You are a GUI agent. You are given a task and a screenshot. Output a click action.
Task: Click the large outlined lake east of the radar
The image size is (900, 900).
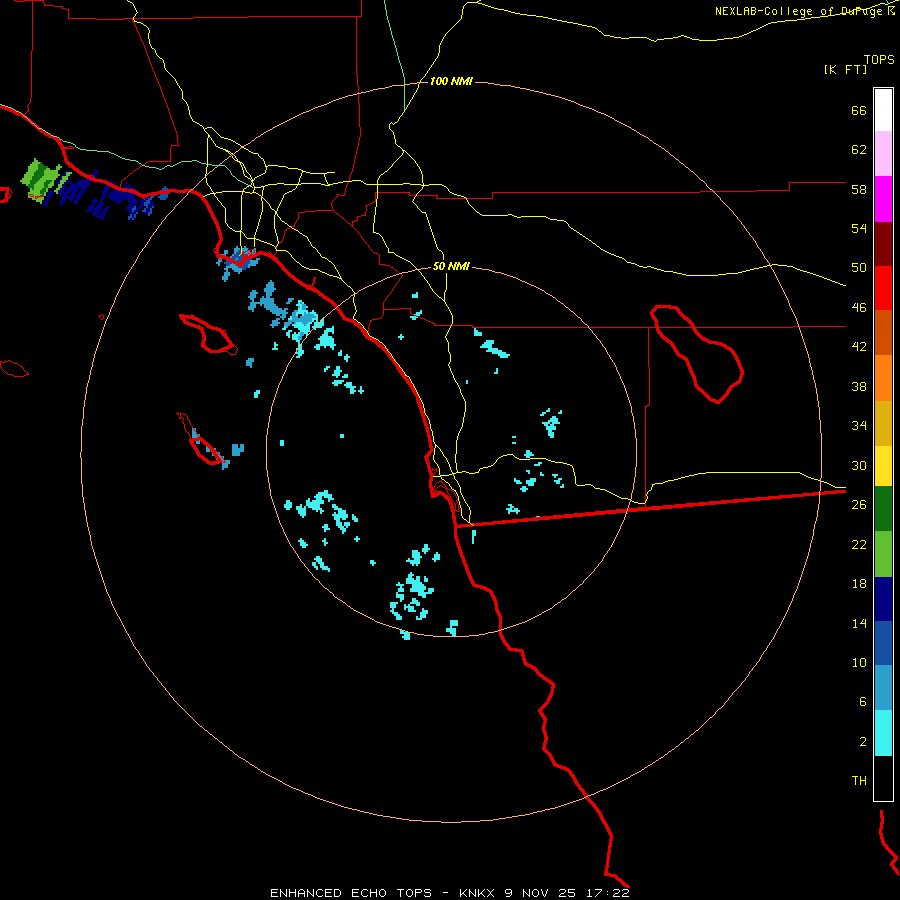(697, 354)
